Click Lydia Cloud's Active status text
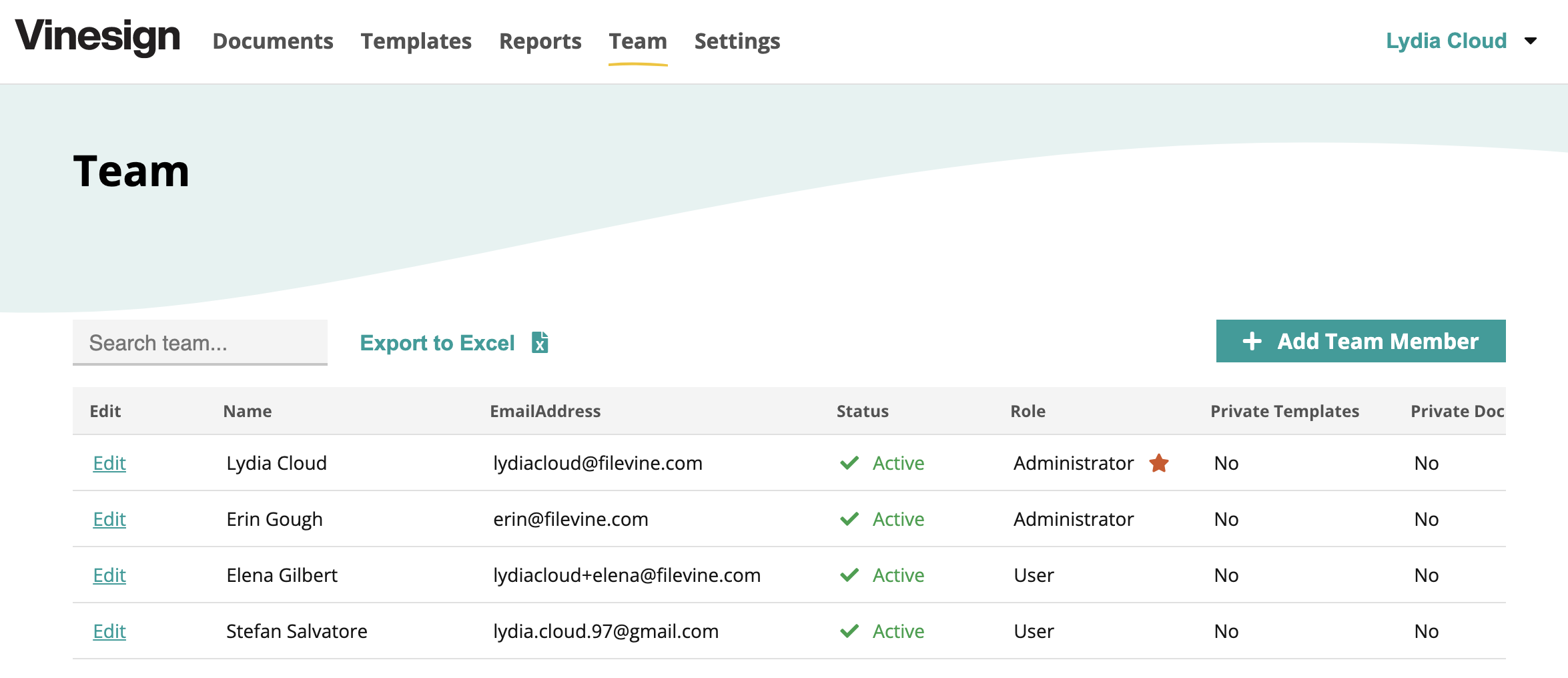 click(898, 463)
